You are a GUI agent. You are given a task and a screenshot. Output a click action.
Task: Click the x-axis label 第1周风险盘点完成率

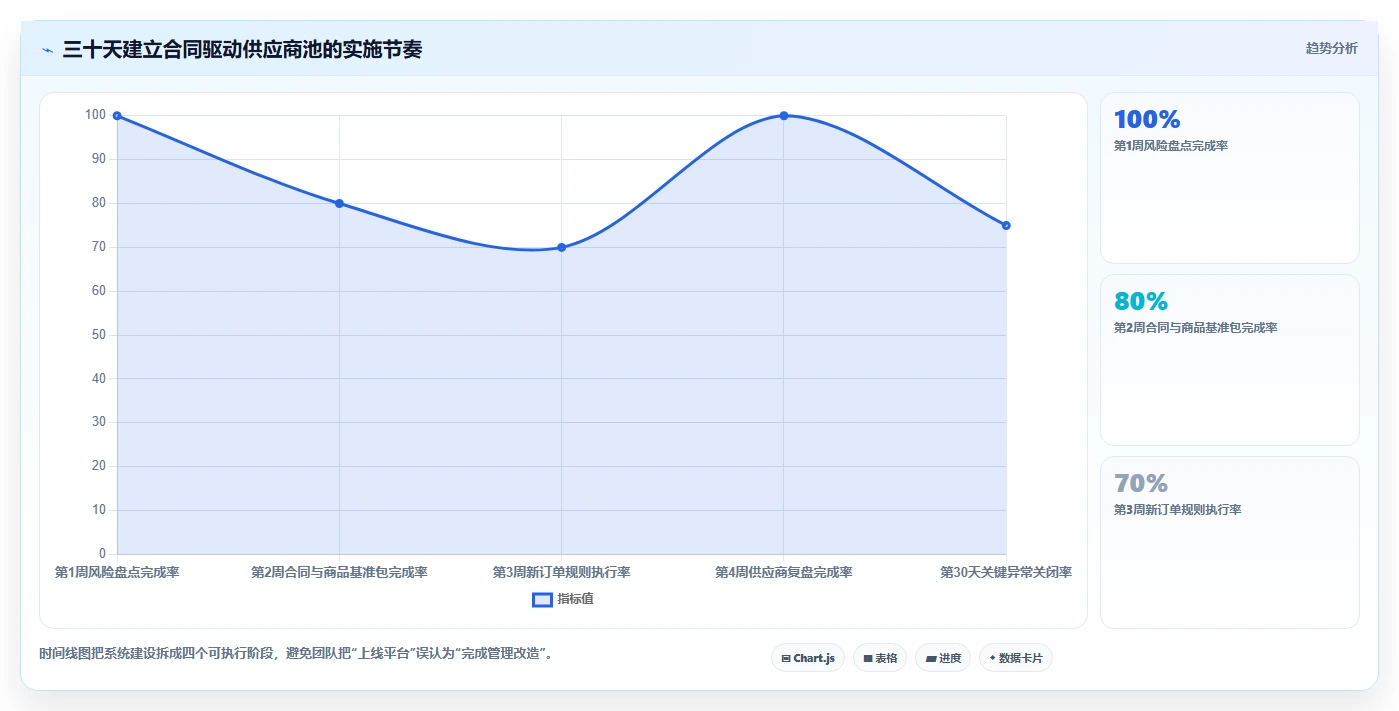click(117, 572)
